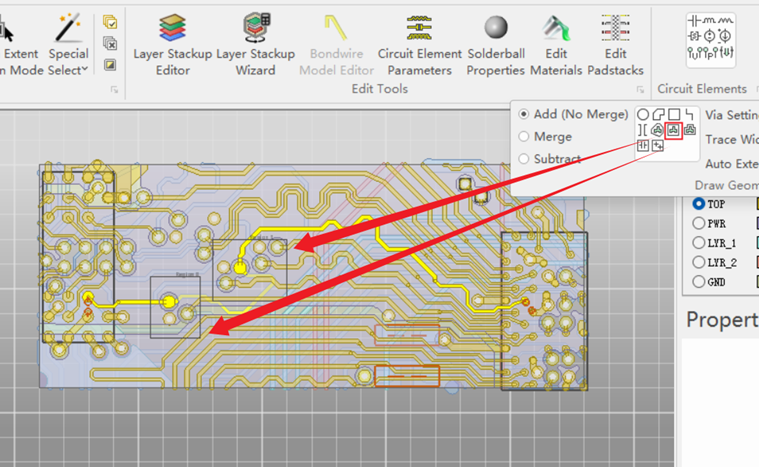The width and height of the screenshot is (759, 467).
Task: Expand the selection group dialog launcher
Action: tap(114, 91)
